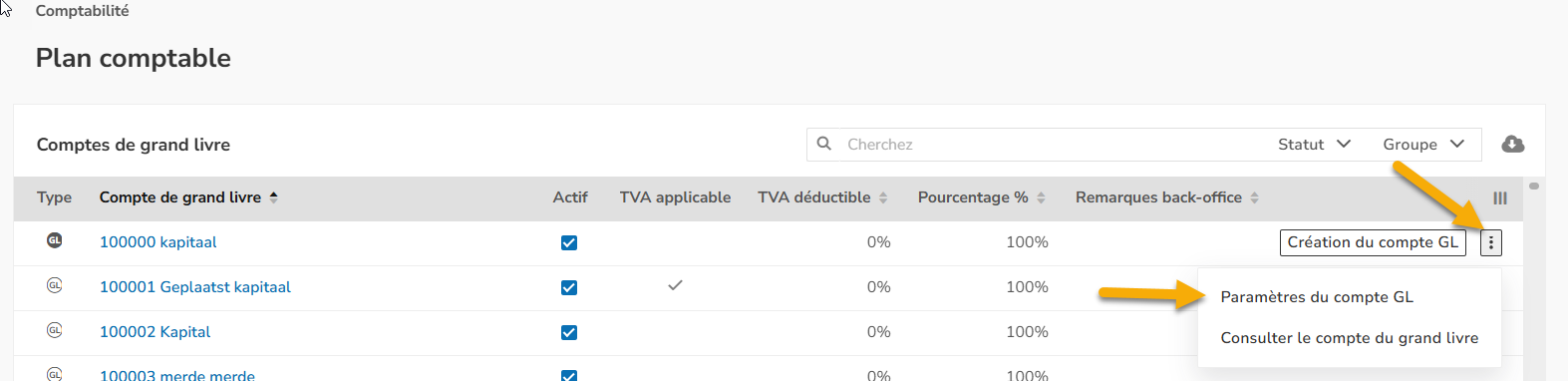Click the GL type icon for 100000 kapitaal
Viewport: 1568px width, 381px height.
[x=55, y=240]
